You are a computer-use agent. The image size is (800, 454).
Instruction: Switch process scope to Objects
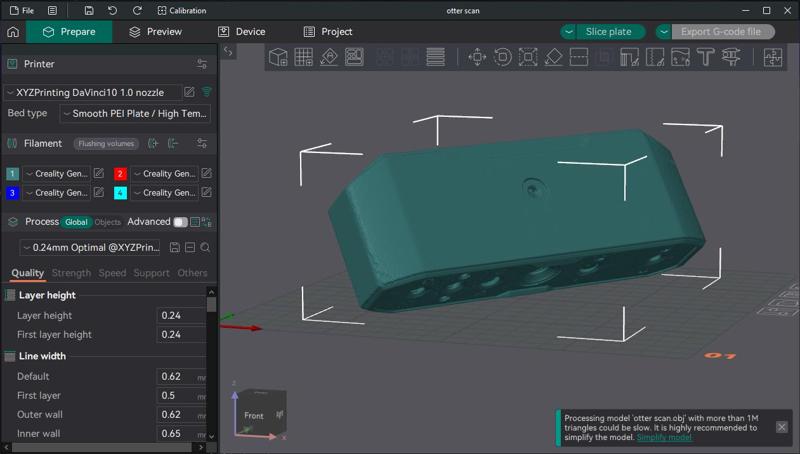[107, 222]
